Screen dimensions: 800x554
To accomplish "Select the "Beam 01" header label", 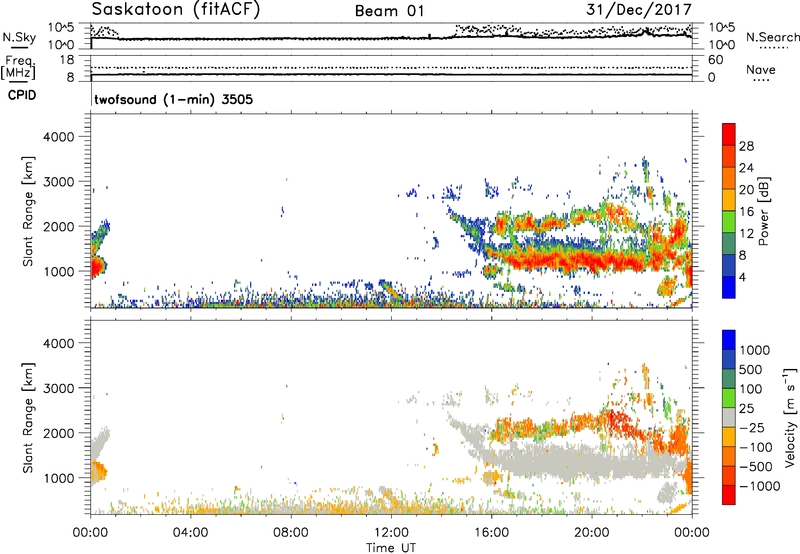I will tap(389, 11).
